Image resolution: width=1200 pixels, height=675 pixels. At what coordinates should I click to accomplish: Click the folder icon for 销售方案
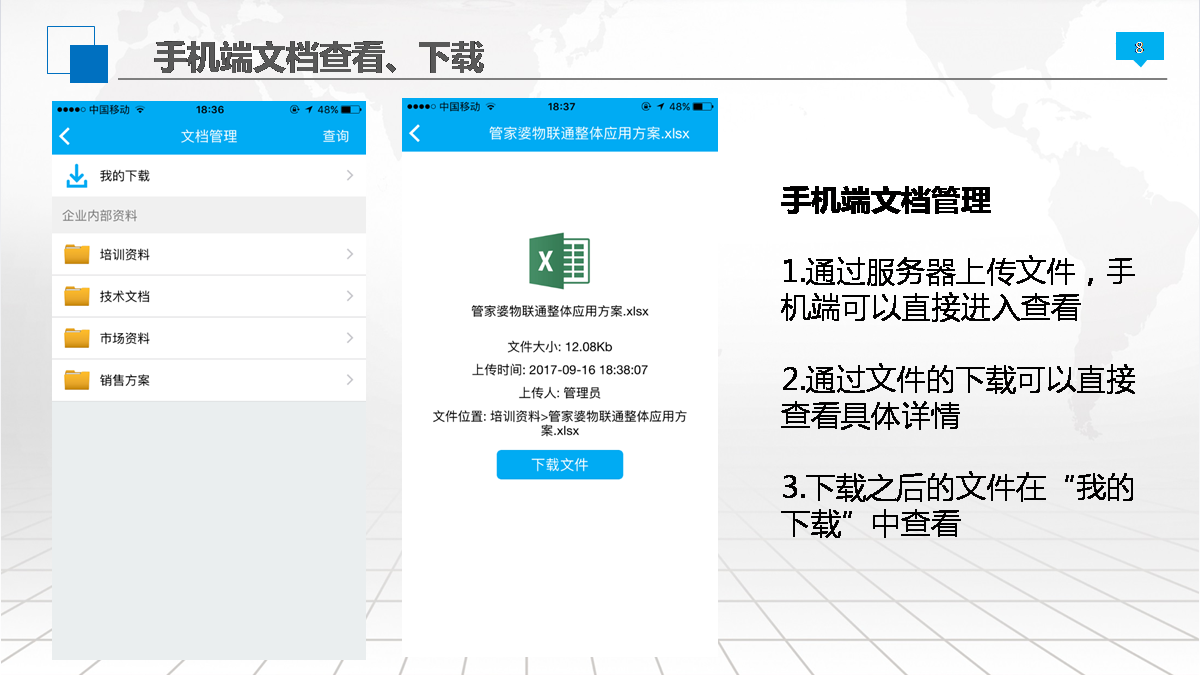[x=77, y=380]
